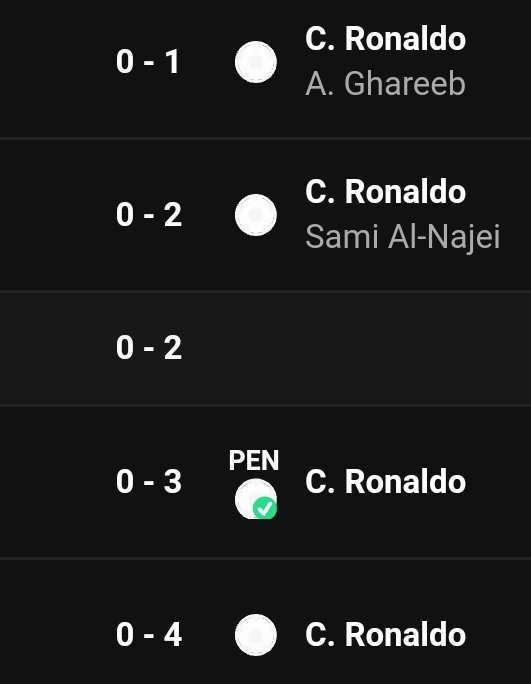Screen dimensions: 531x684
Task: Open C. Ronaldo above A. Ghareeb
Action: [x=386, y=39]
